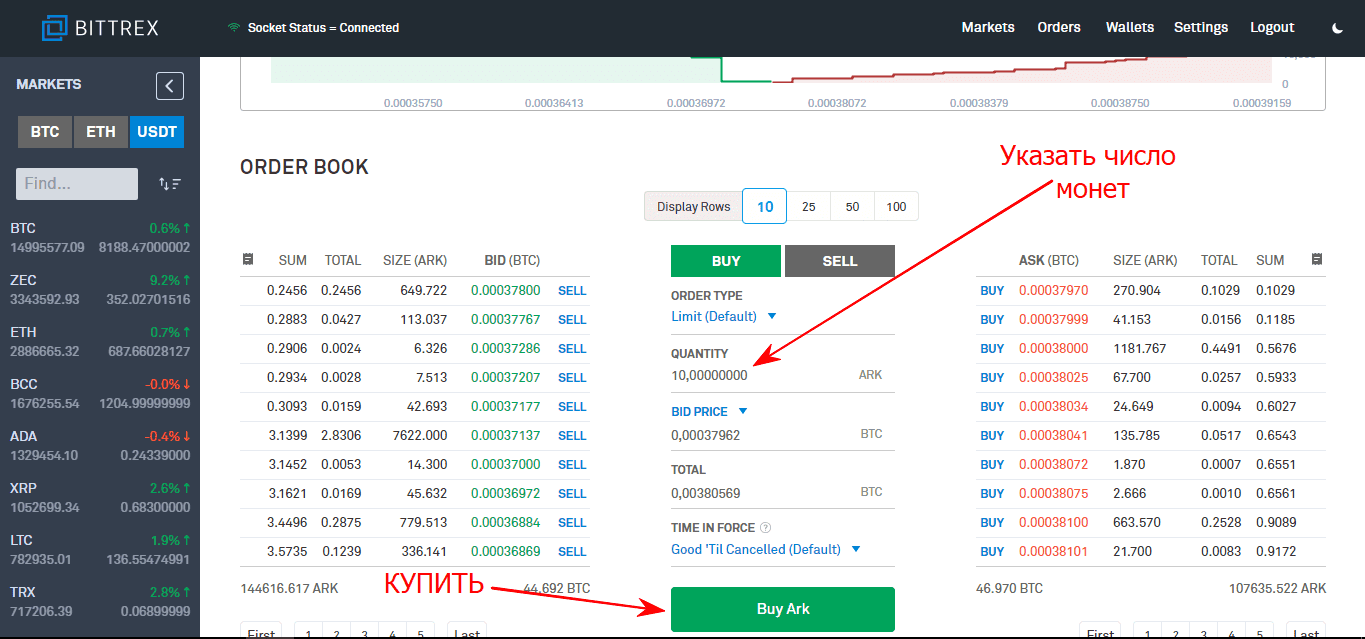The height and width of the screenshot is (639, 1365).
Task: Click the Bittrex logo icon
Action: pos(53,28)
